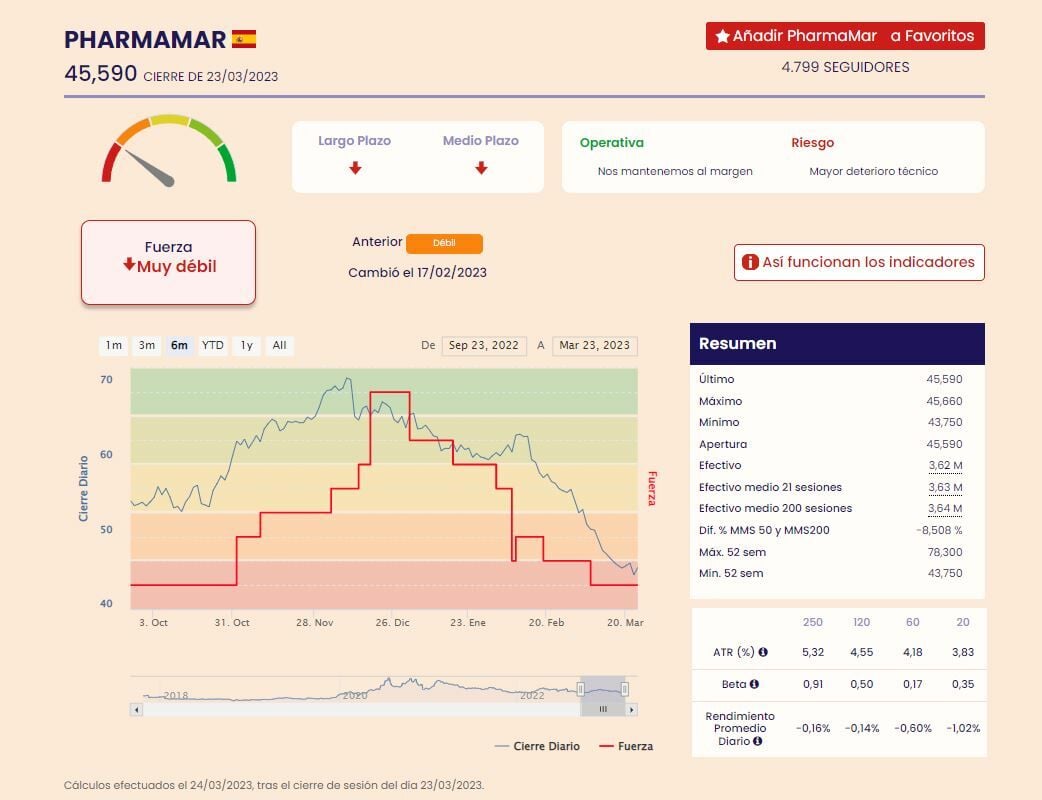
Task: Click the ATR (%) info icon
Action: click(x=763, y=652)
